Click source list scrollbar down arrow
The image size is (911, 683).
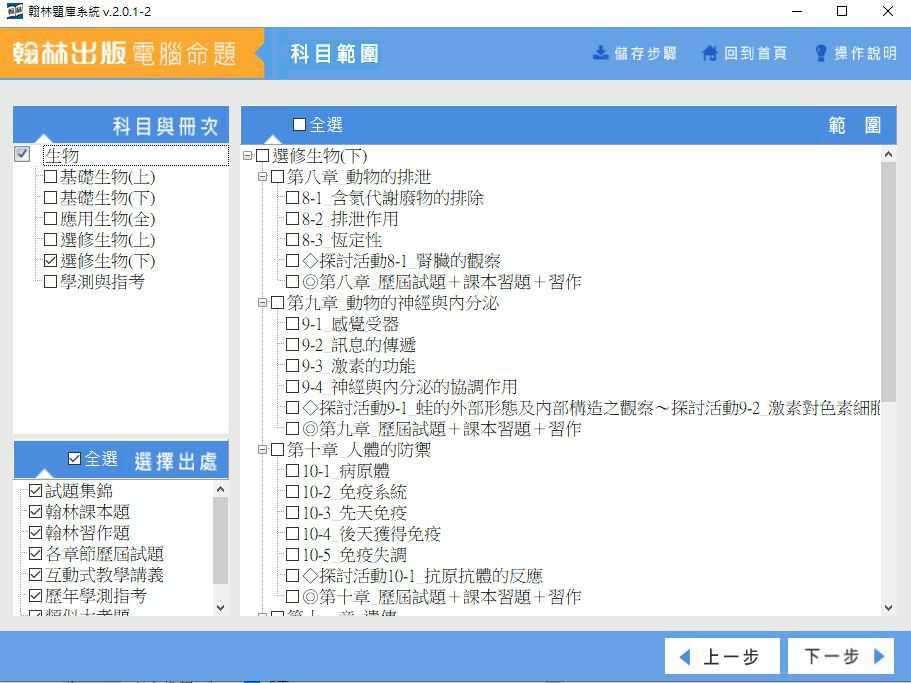tap(220, 607)
